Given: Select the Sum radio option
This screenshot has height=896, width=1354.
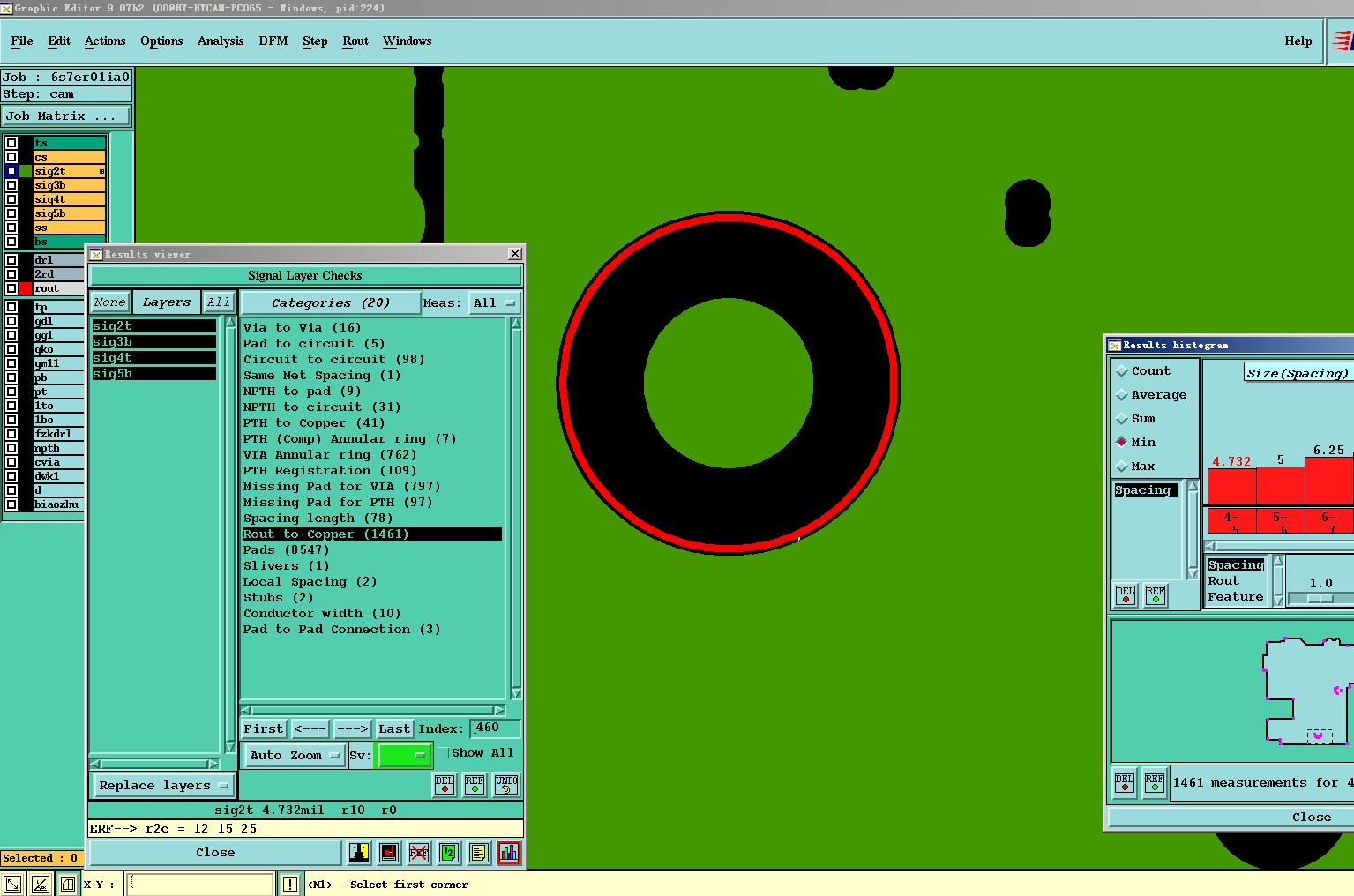Looking at the screenshot, I should 1122,419.
